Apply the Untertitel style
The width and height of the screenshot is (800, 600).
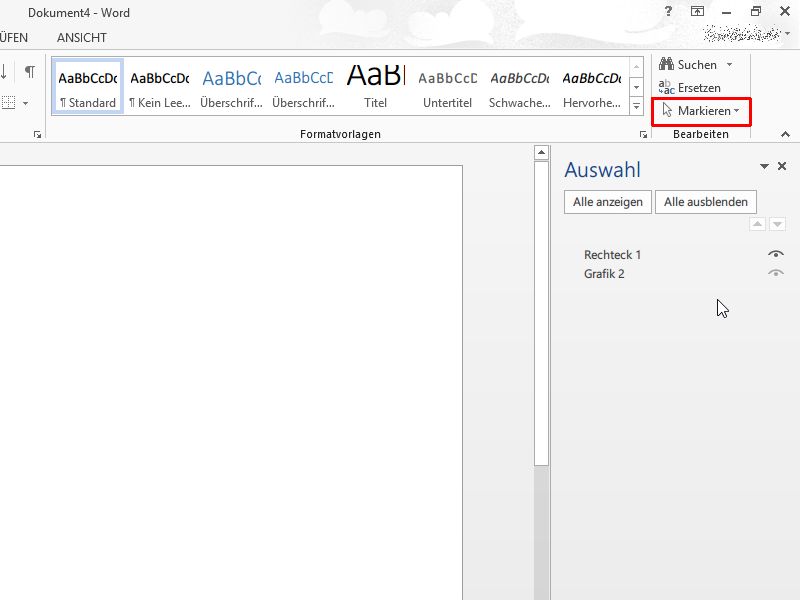(x=447, y=86)
